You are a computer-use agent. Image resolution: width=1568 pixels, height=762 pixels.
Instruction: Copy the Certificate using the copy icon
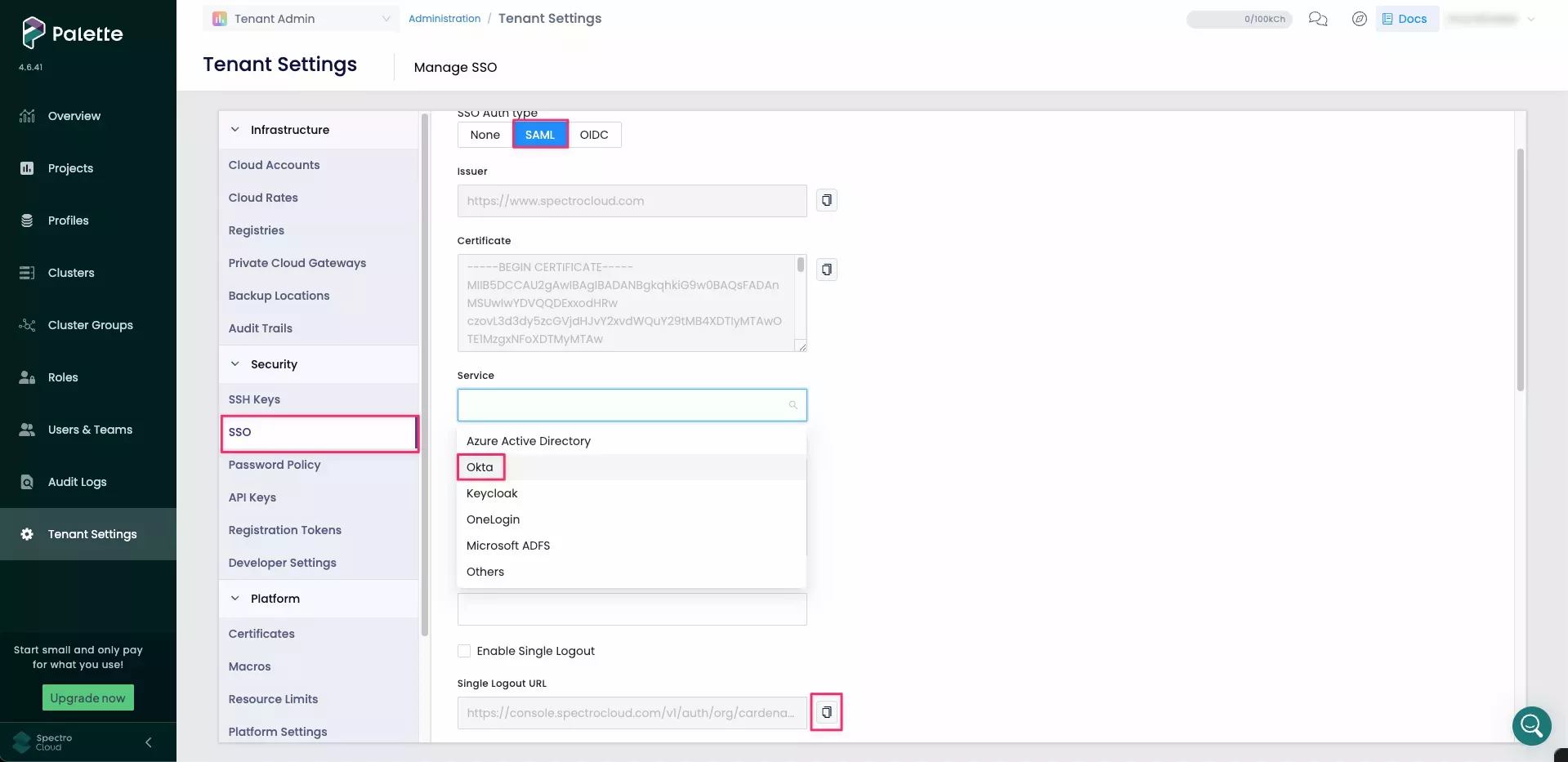pos(826,269)
